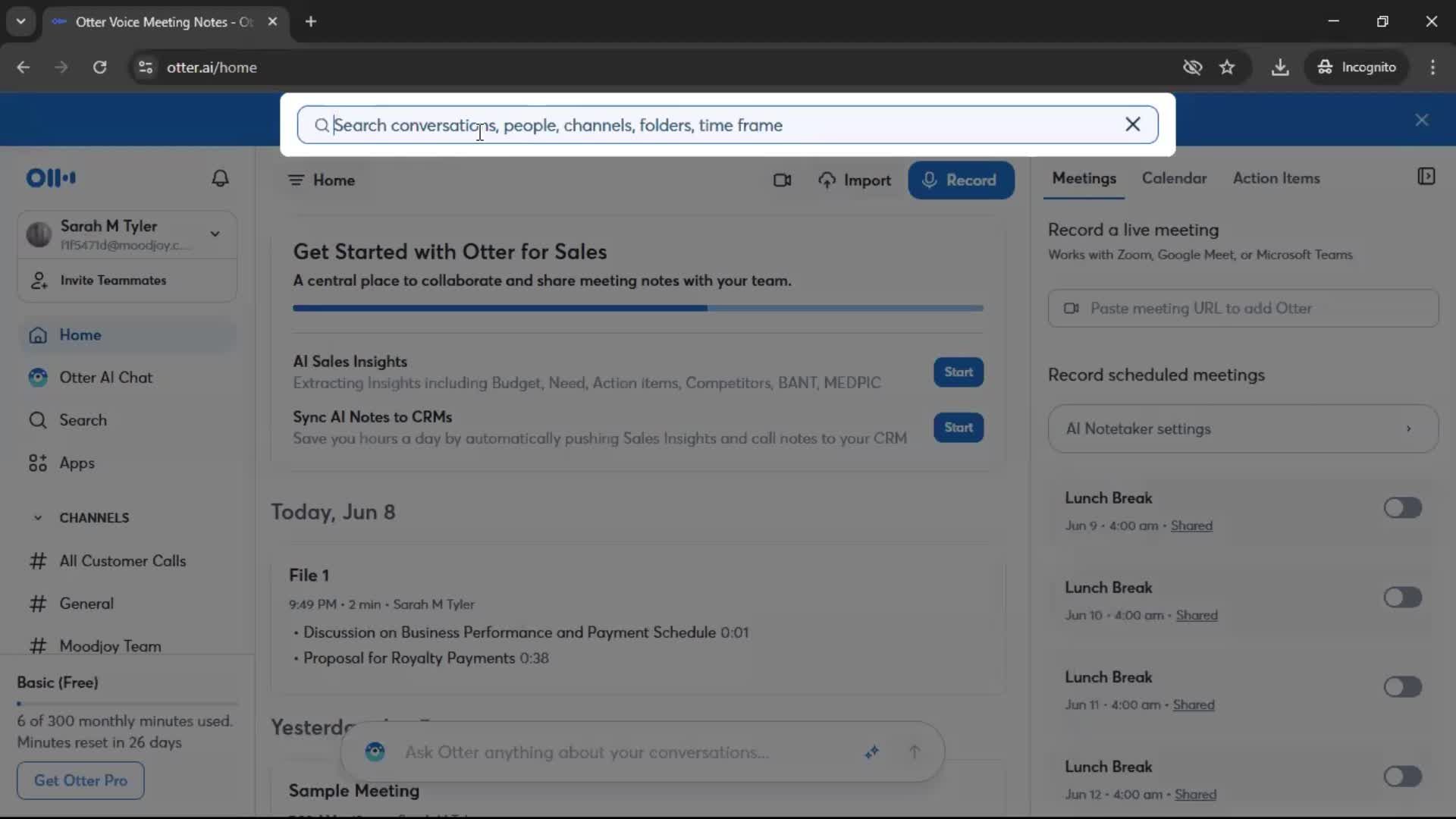The height and width of the screenshot is (819, 1456).
Task: Focus the Search conversations field
Action: (x=726, y=125)
